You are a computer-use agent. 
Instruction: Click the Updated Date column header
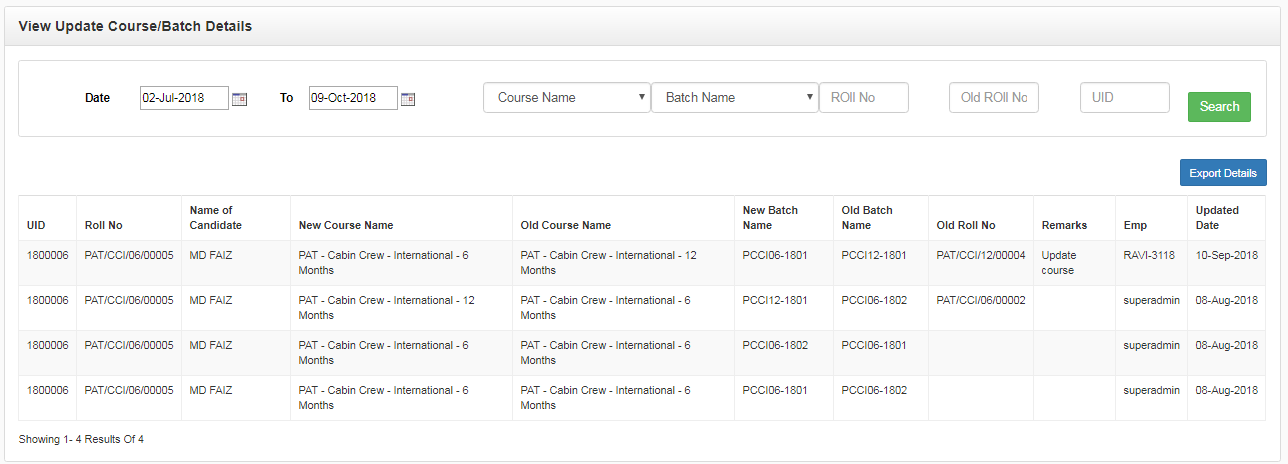[x=1217, y=218]
